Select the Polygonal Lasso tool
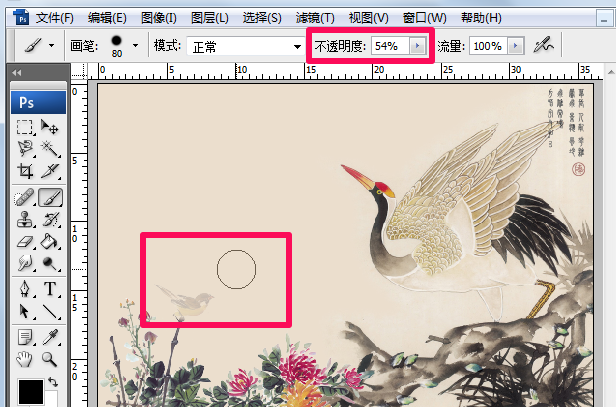616x407 pixels. [25, 148]
